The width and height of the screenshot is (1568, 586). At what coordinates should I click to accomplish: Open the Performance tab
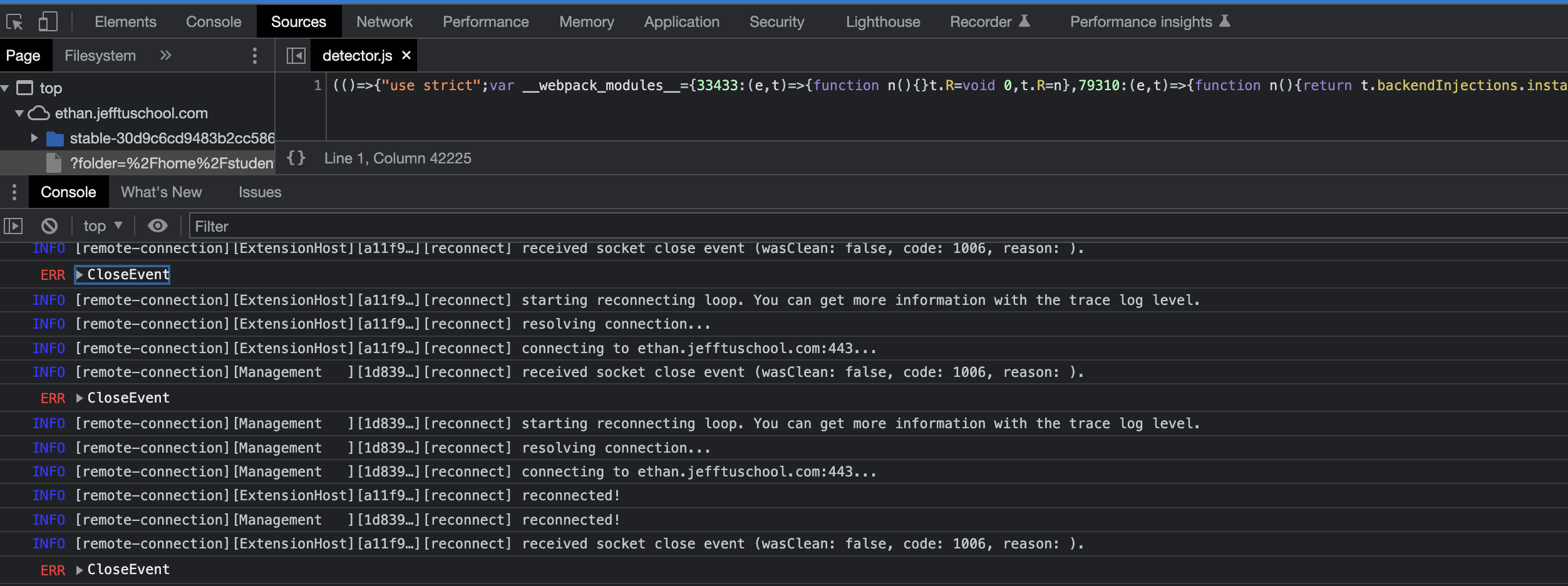486,22
